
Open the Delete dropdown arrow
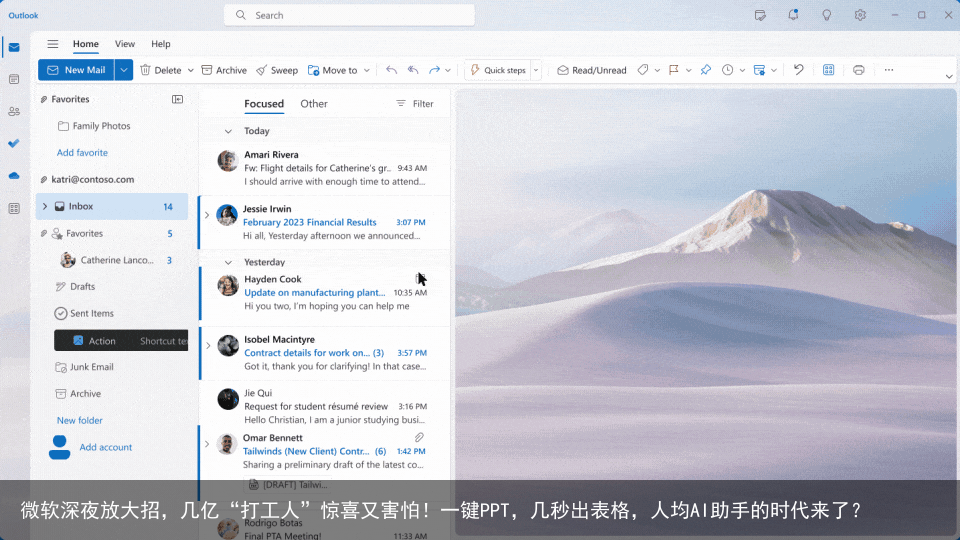(x=190, y=70)
